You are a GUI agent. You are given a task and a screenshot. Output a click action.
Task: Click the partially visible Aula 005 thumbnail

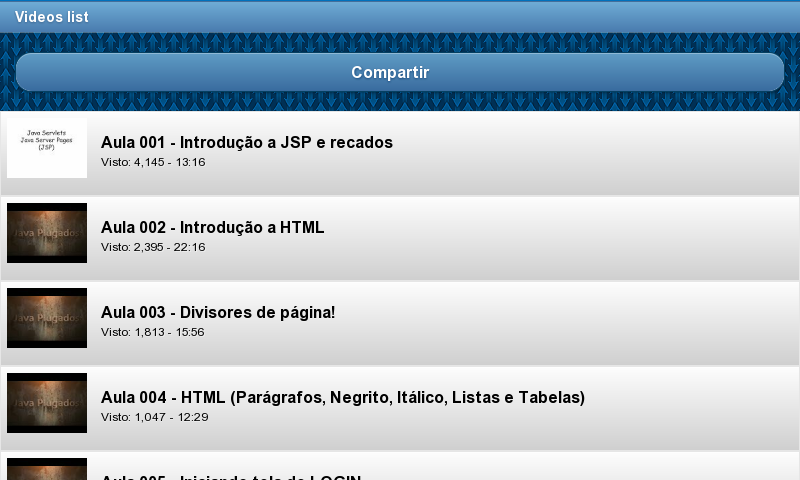[x=47, y=469]
